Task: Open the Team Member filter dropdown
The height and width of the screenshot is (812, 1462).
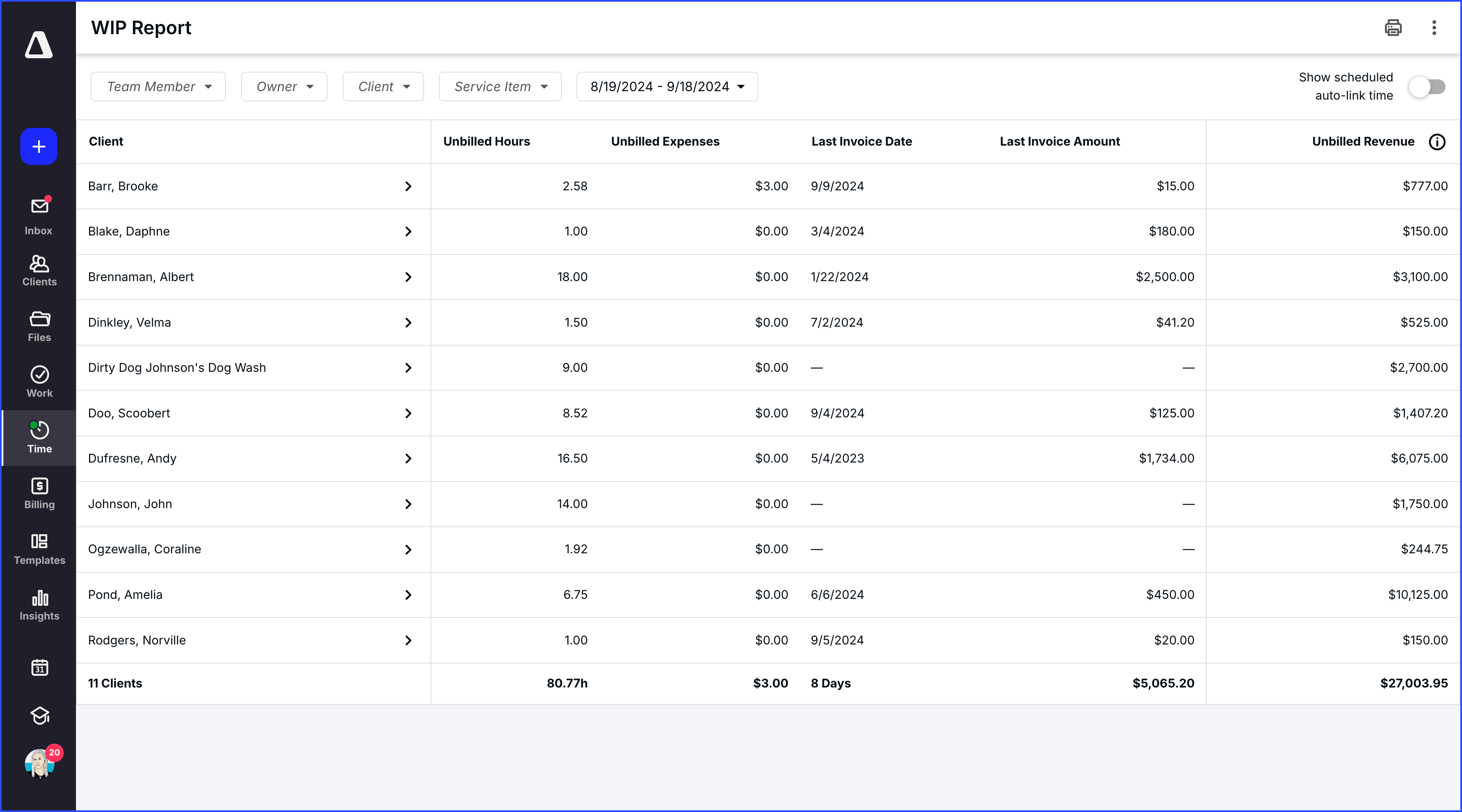Action: tap(158, 87)
